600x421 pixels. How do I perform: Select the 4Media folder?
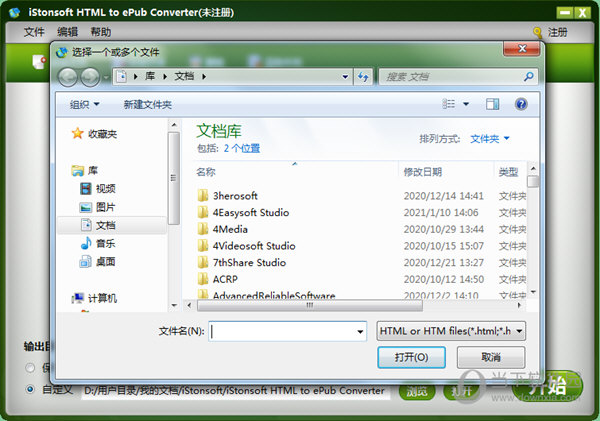click(223, 229)
